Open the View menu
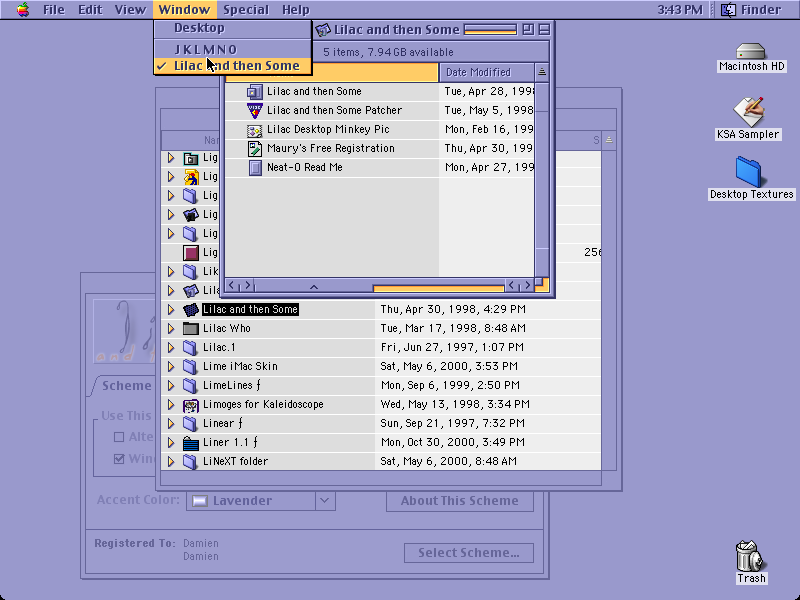This screenshot has height=600, width=800. 130,10
